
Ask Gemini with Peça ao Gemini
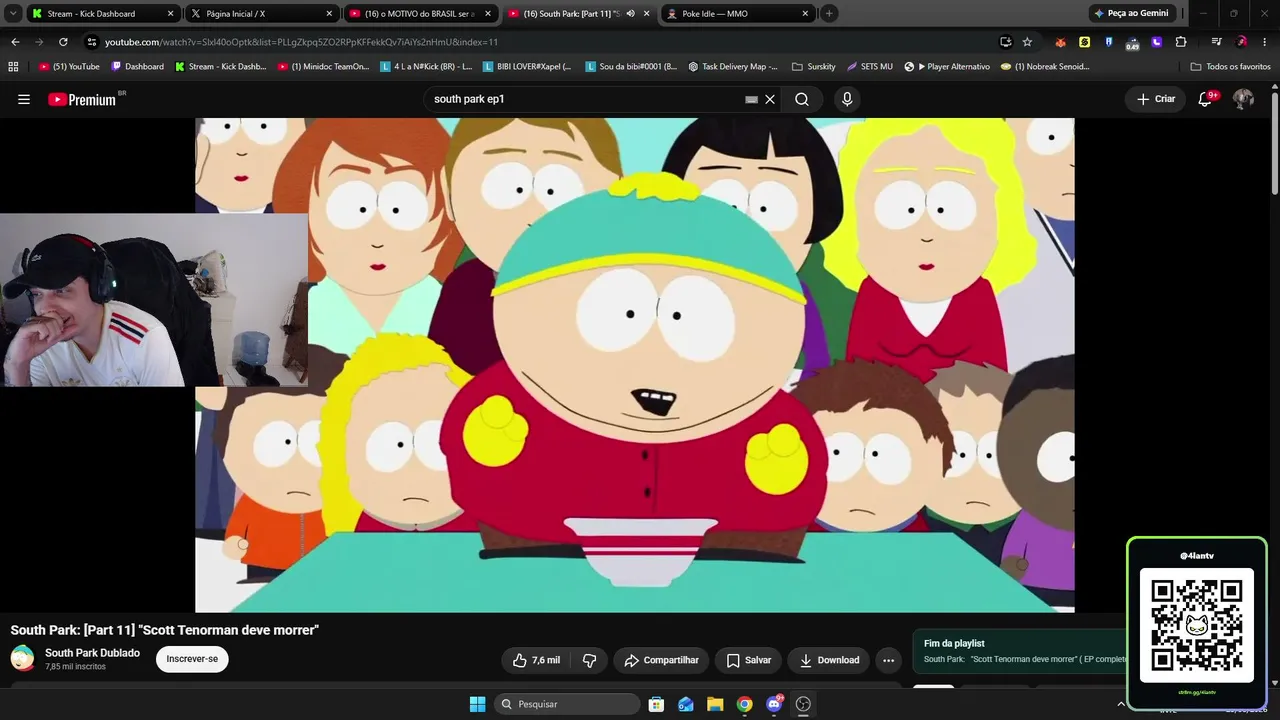click(1131, 13)
